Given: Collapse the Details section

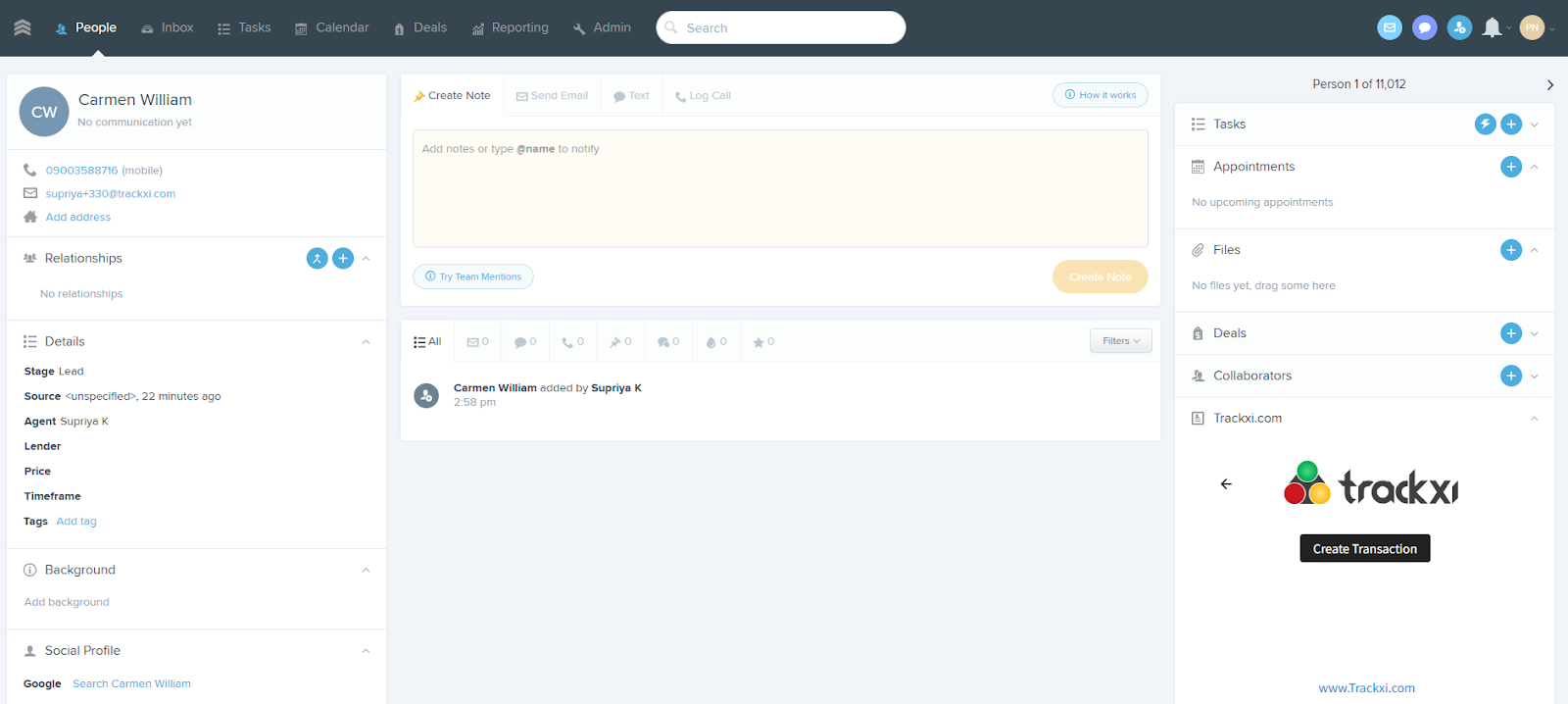Looking at the screenshot, I should click(x=366, y=342).
